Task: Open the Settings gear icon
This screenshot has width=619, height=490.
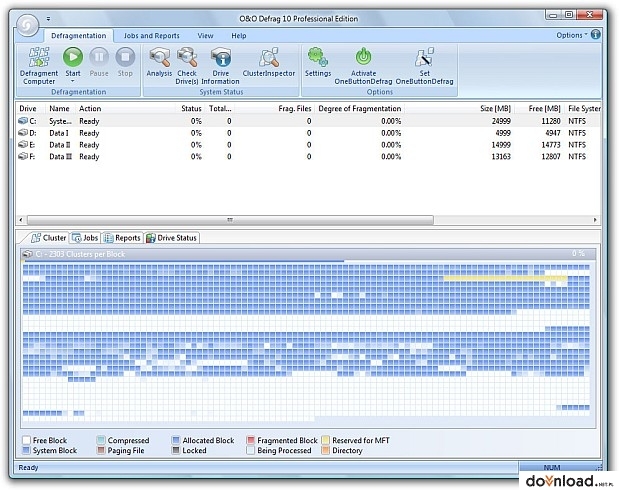Action: click(318, 57)
